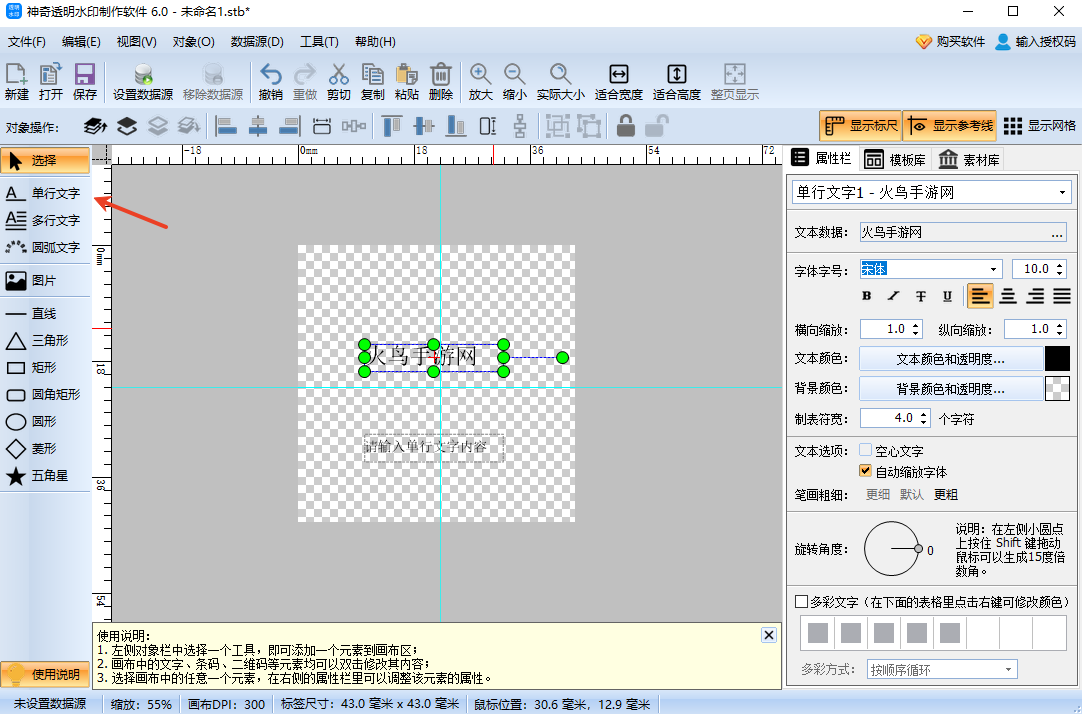The height and width of the screenshot is (714, 1082).
Task: Select the 单行文字 single-line text tool
Action: tap(45, 193)
